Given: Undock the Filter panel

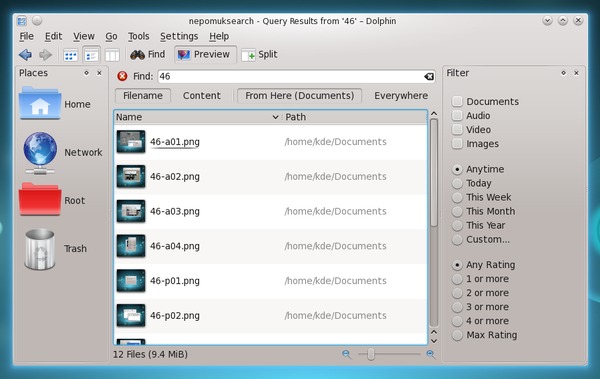Looking at the screenshot, I should coord(563,73).
